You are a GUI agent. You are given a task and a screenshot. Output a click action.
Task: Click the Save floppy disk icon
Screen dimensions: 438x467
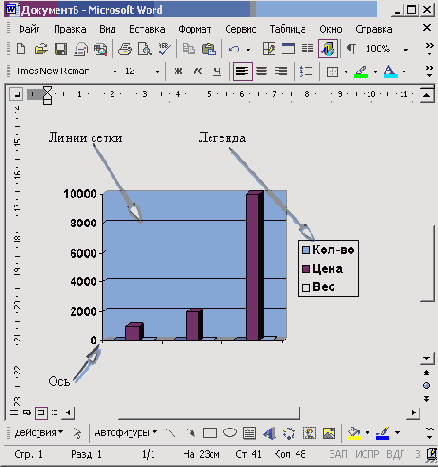click(61, 49)
